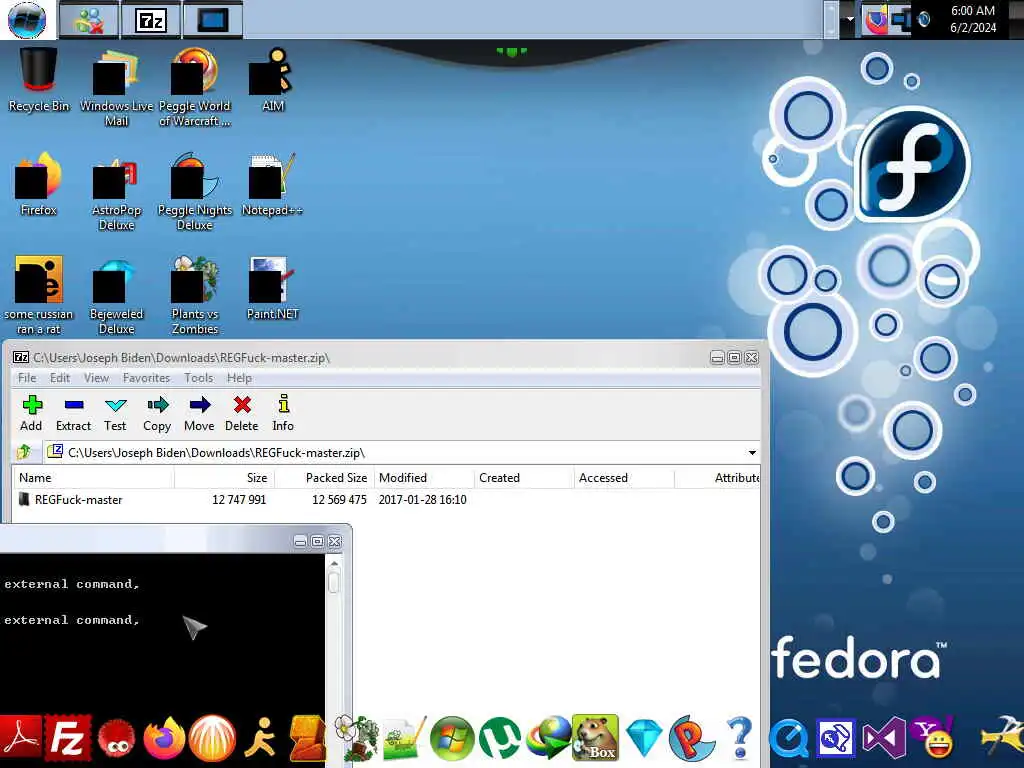Select the Plants vs Zombies desktop shortcut
Screen dimensions: 1024x768
tap(195, 295)
